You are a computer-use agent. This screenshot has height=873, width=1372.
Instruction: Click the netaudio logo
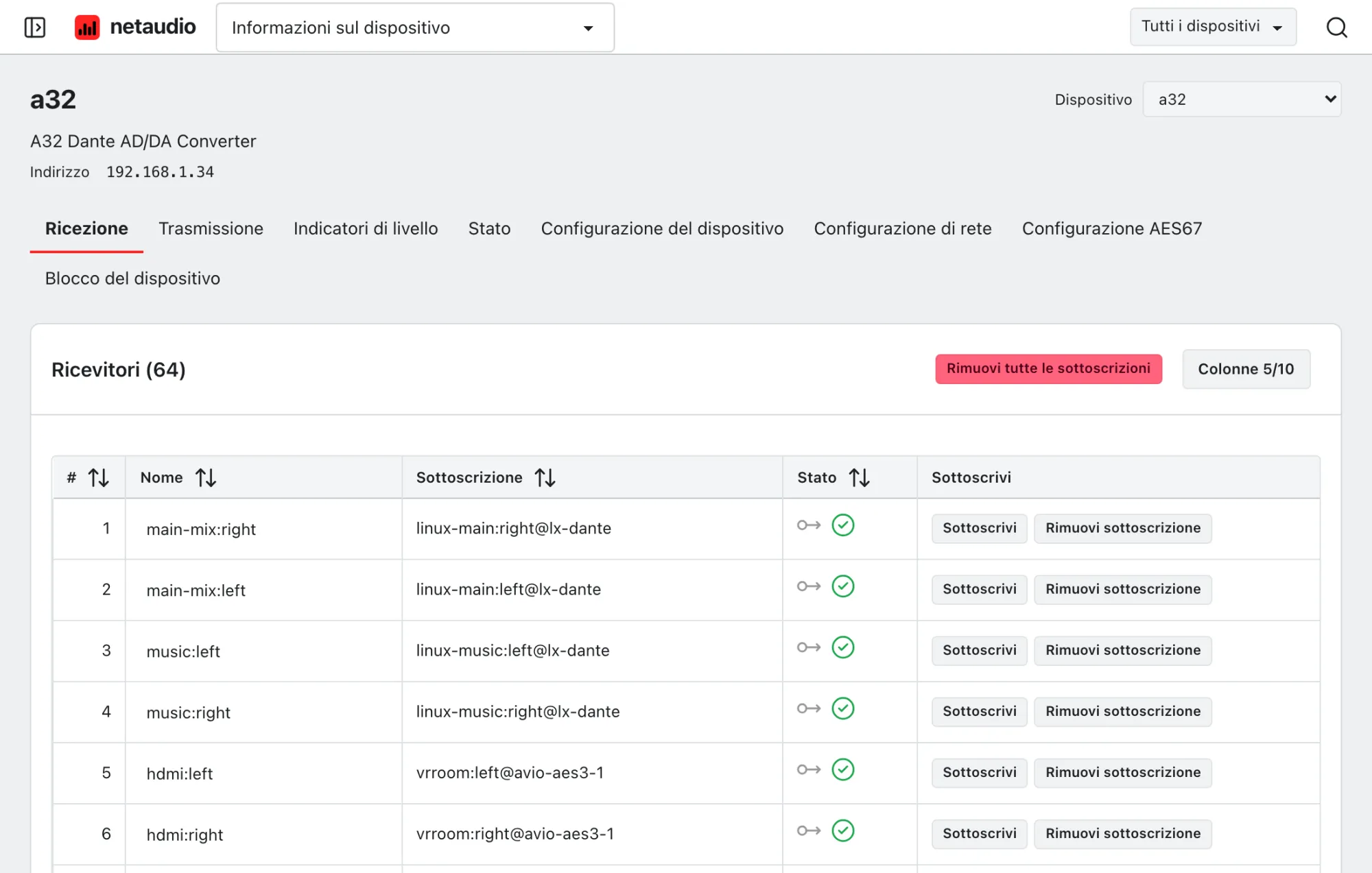tap(135, 27)
